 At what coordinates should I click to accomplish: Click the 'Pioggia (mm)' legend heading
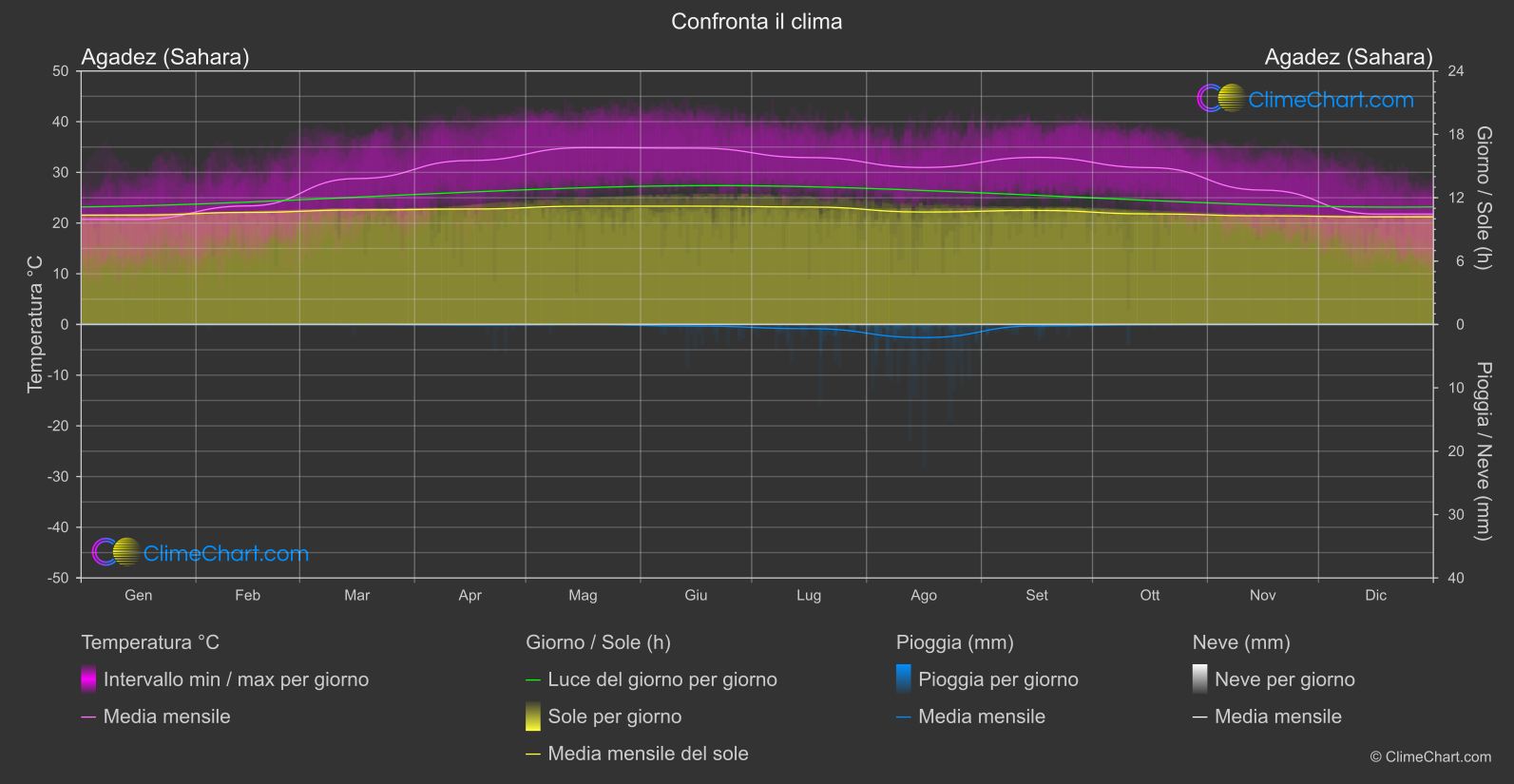[x=955, y=642]
